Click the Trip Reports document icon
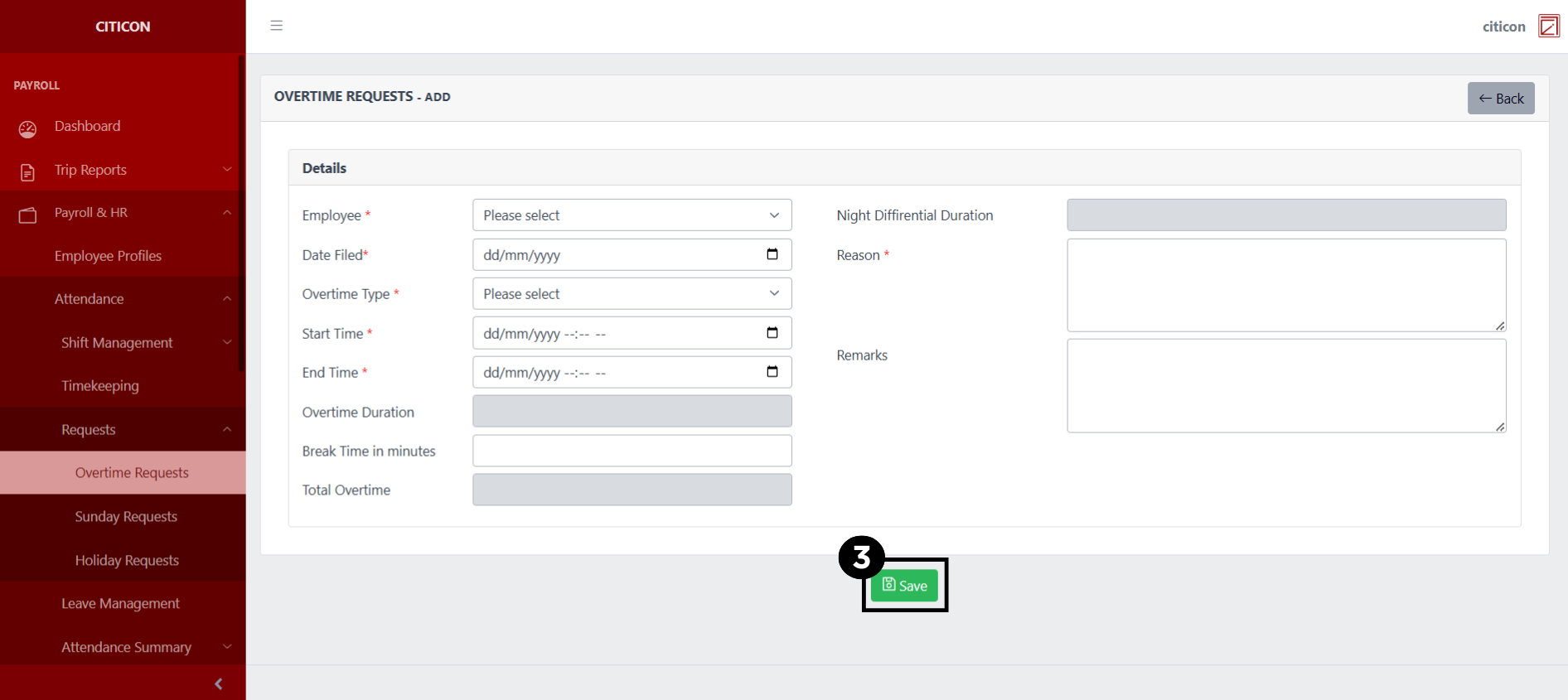Image resolution: width=1568 pixels, height=700 pixels. (x=27, y=171)
